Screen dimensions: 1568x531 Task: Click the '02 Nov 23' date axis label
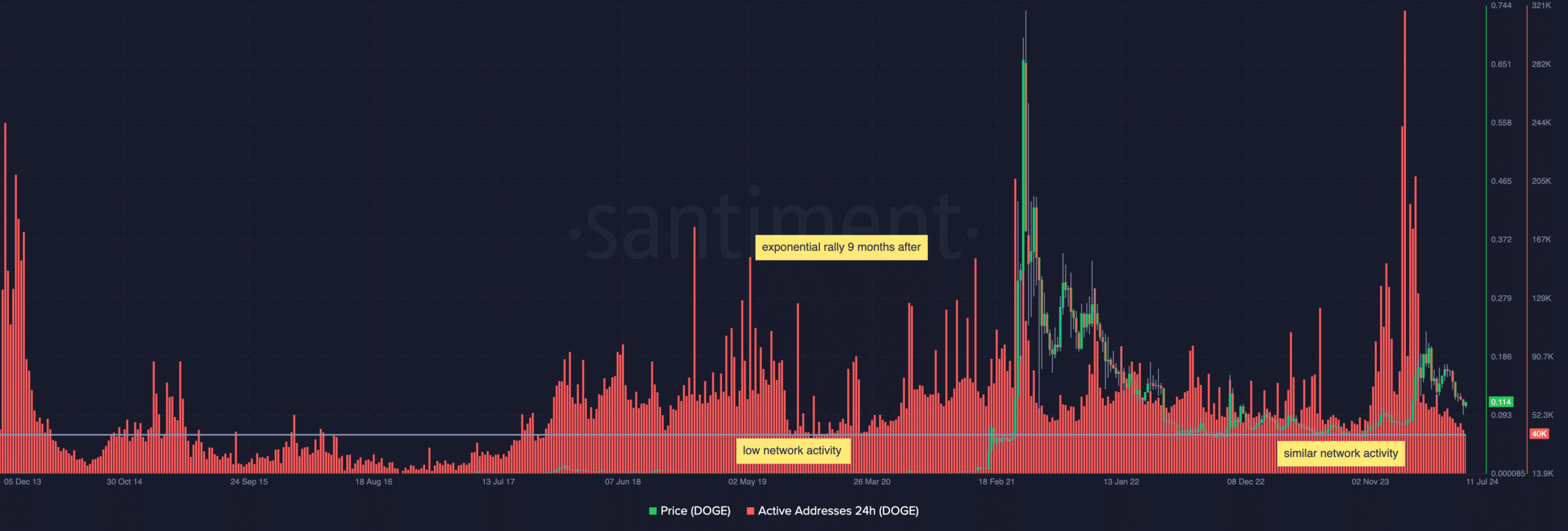pos(1370,482)
